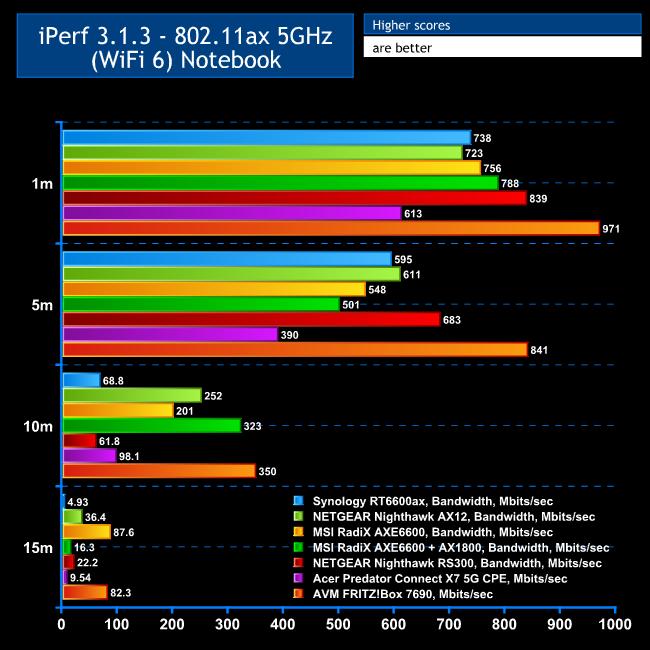The image size is (650, 650).
Task: Click the 82.3 value label
Action: point(120,593)
